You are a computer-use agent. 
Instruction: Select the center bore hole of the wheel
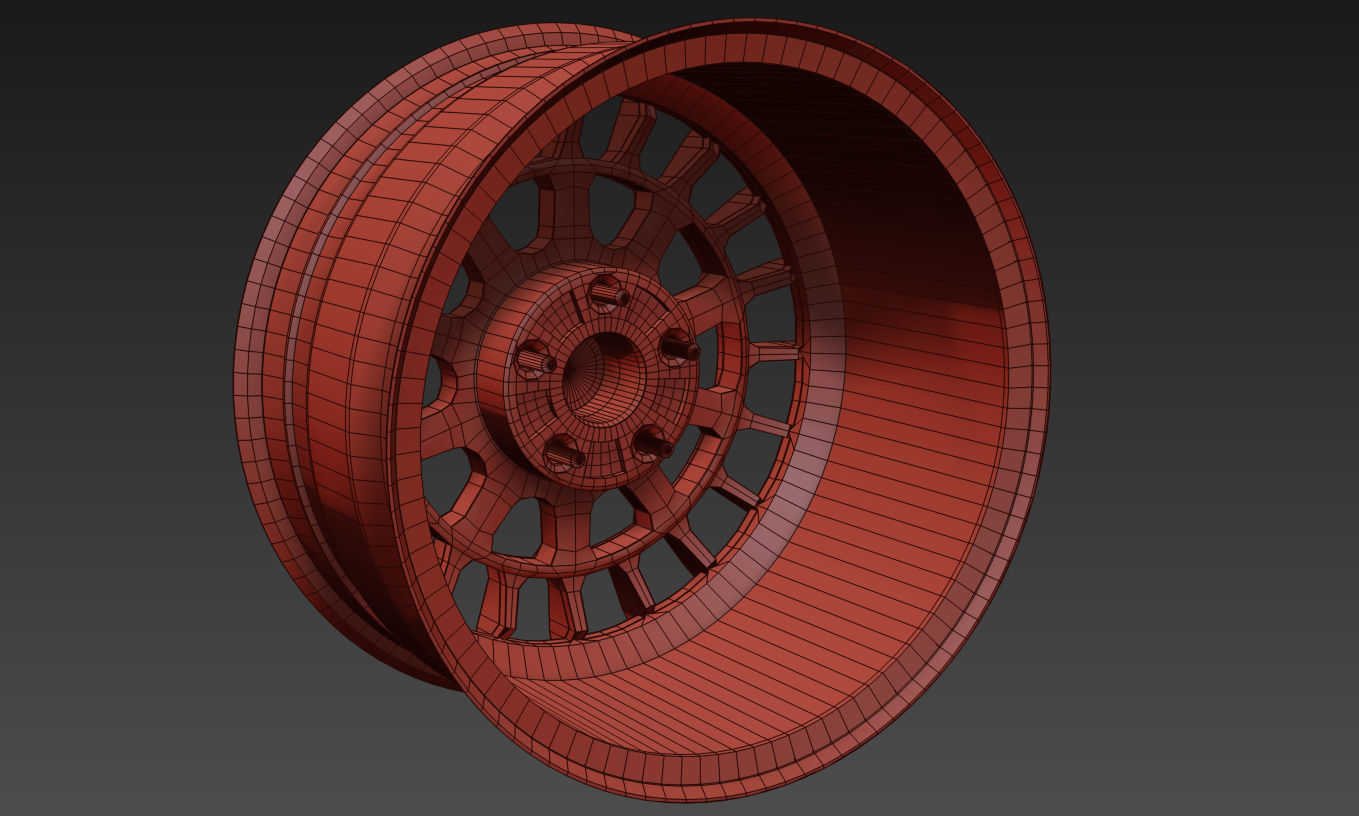(601, 378)
